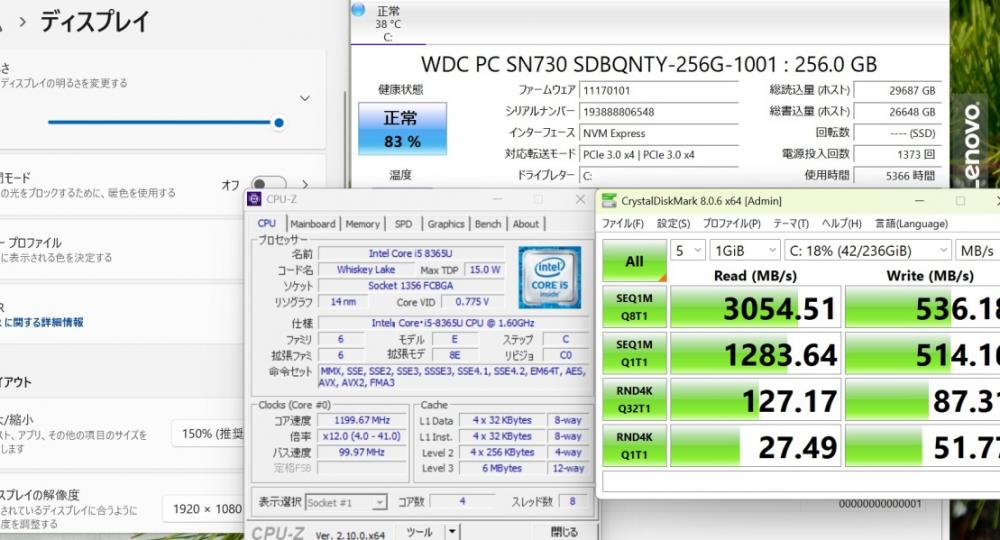Run the SEQ1M Q8T1 test button
The height and width of the screenshot is (540, 1000).
[635, 307]
